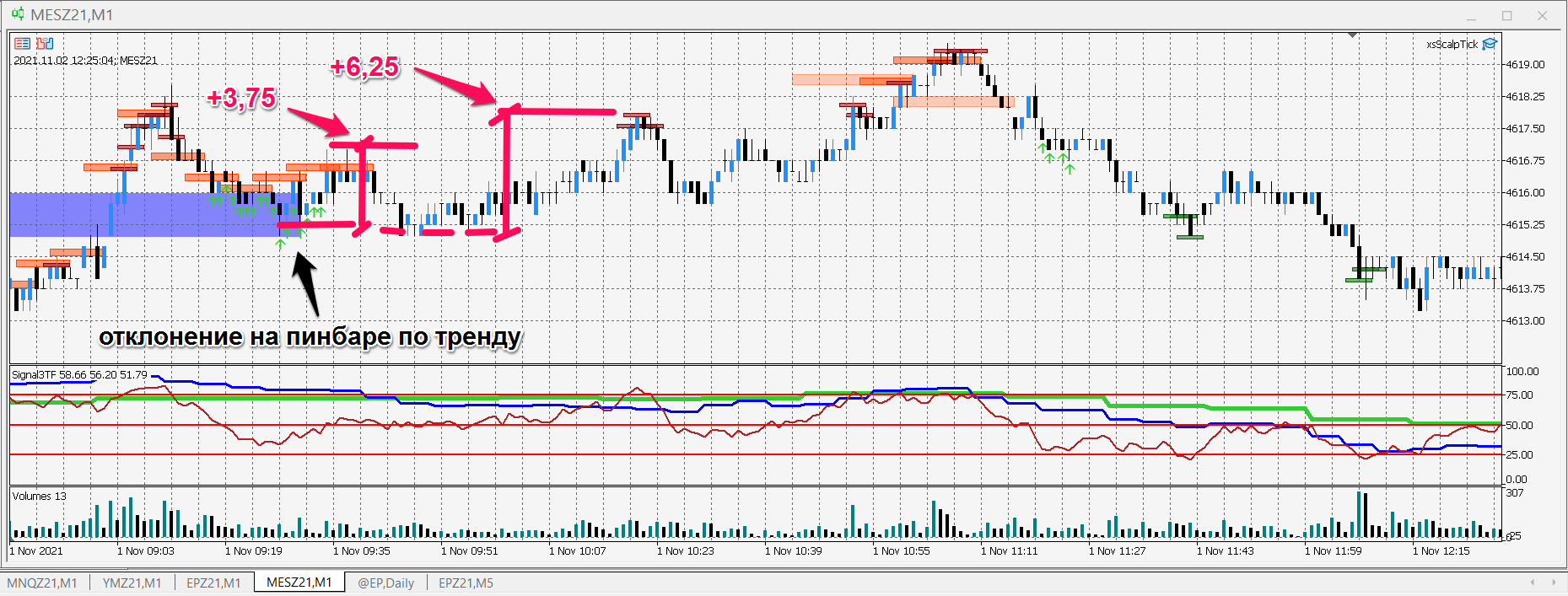Viewport: 1568px width, 596px height.
Task: Click the 4618.25 price scale label
Action: pos(1525,96)
